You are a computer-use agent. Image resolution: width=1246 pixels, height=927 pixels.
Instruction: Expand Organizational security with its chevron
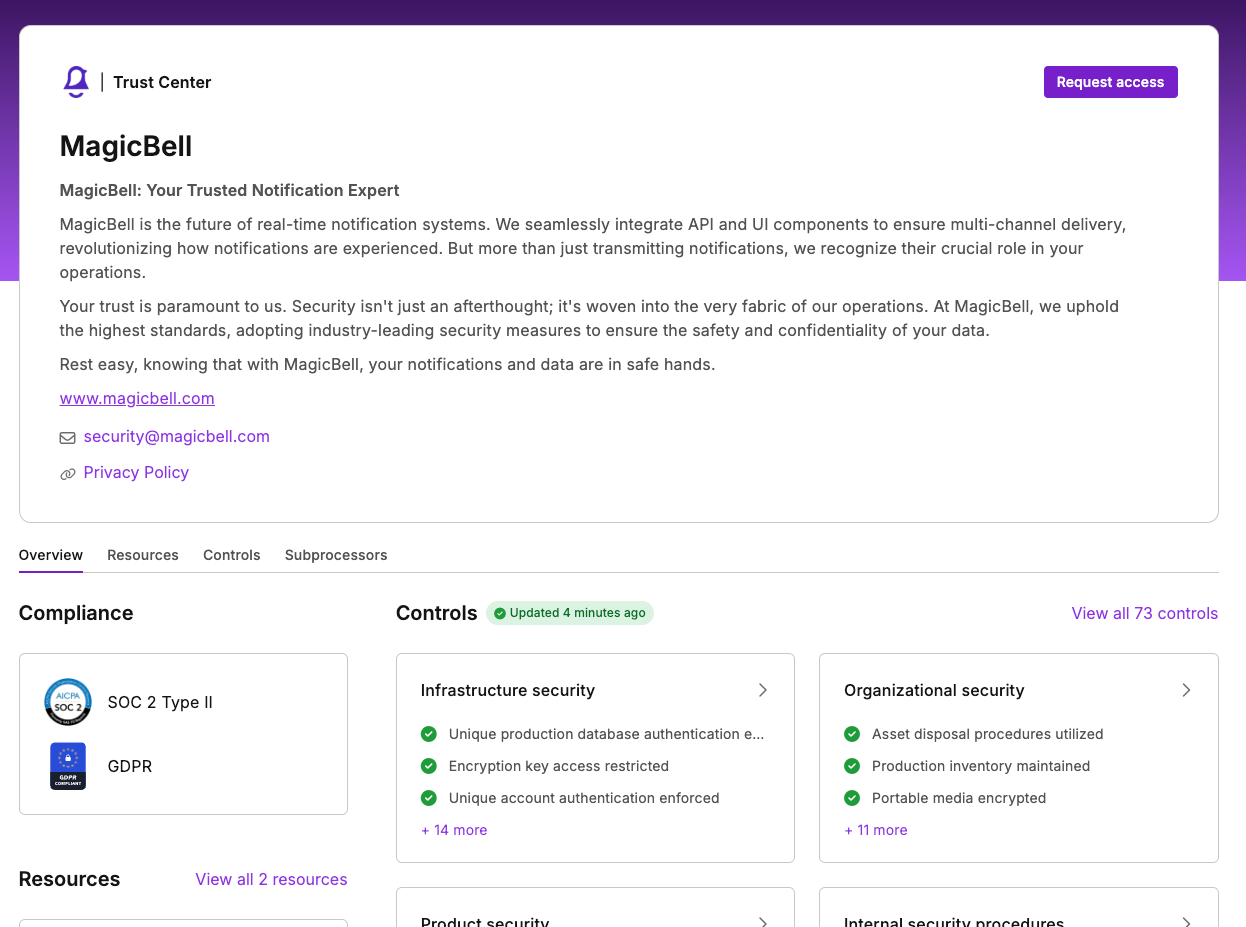1186,690
